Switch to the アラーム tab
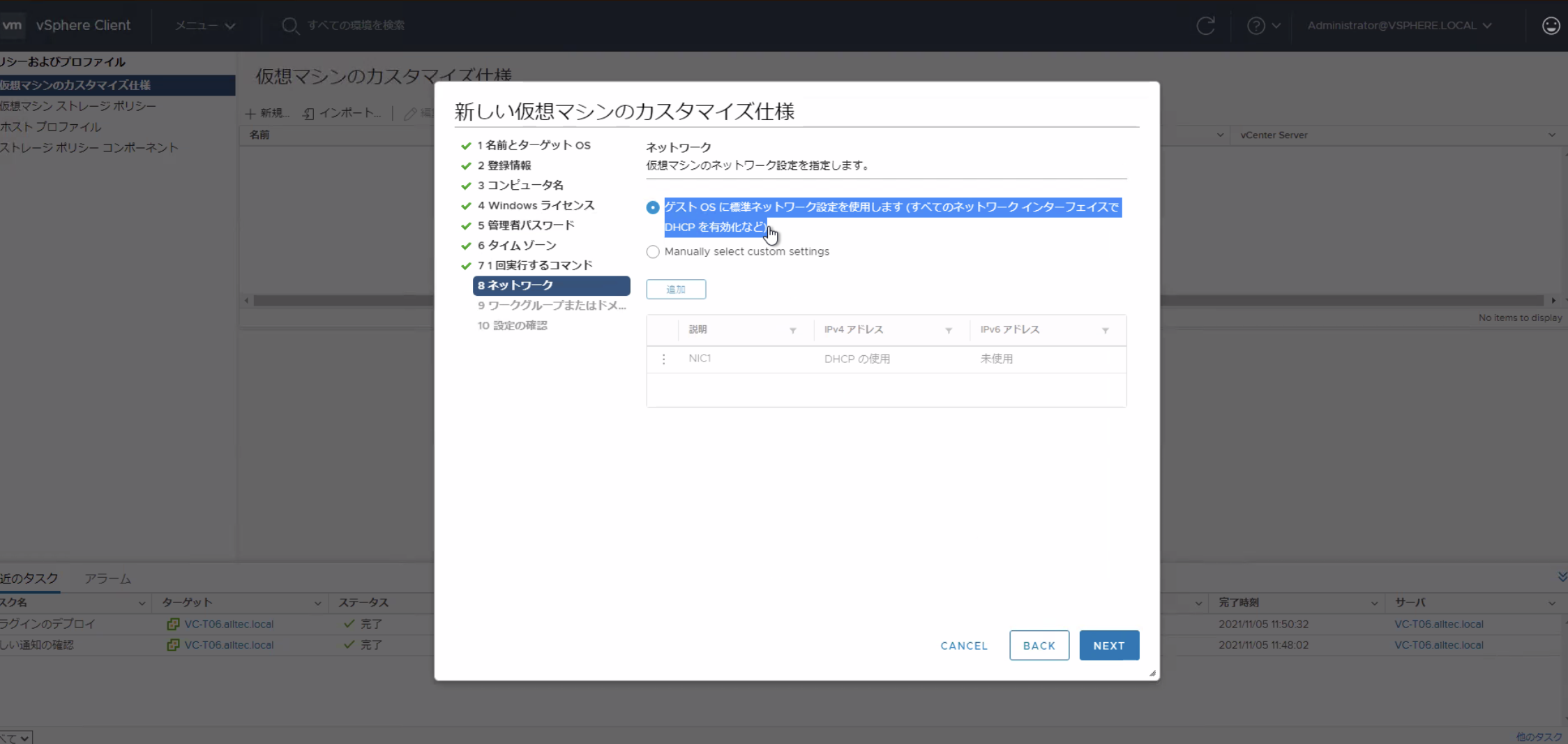Image resolution: width=1568 pixels, height=744 pixels. [x=107, y=578]
